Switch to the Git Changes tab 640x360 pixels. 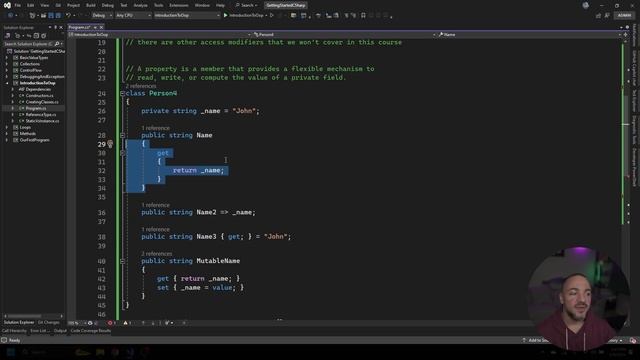coord(49,322)
